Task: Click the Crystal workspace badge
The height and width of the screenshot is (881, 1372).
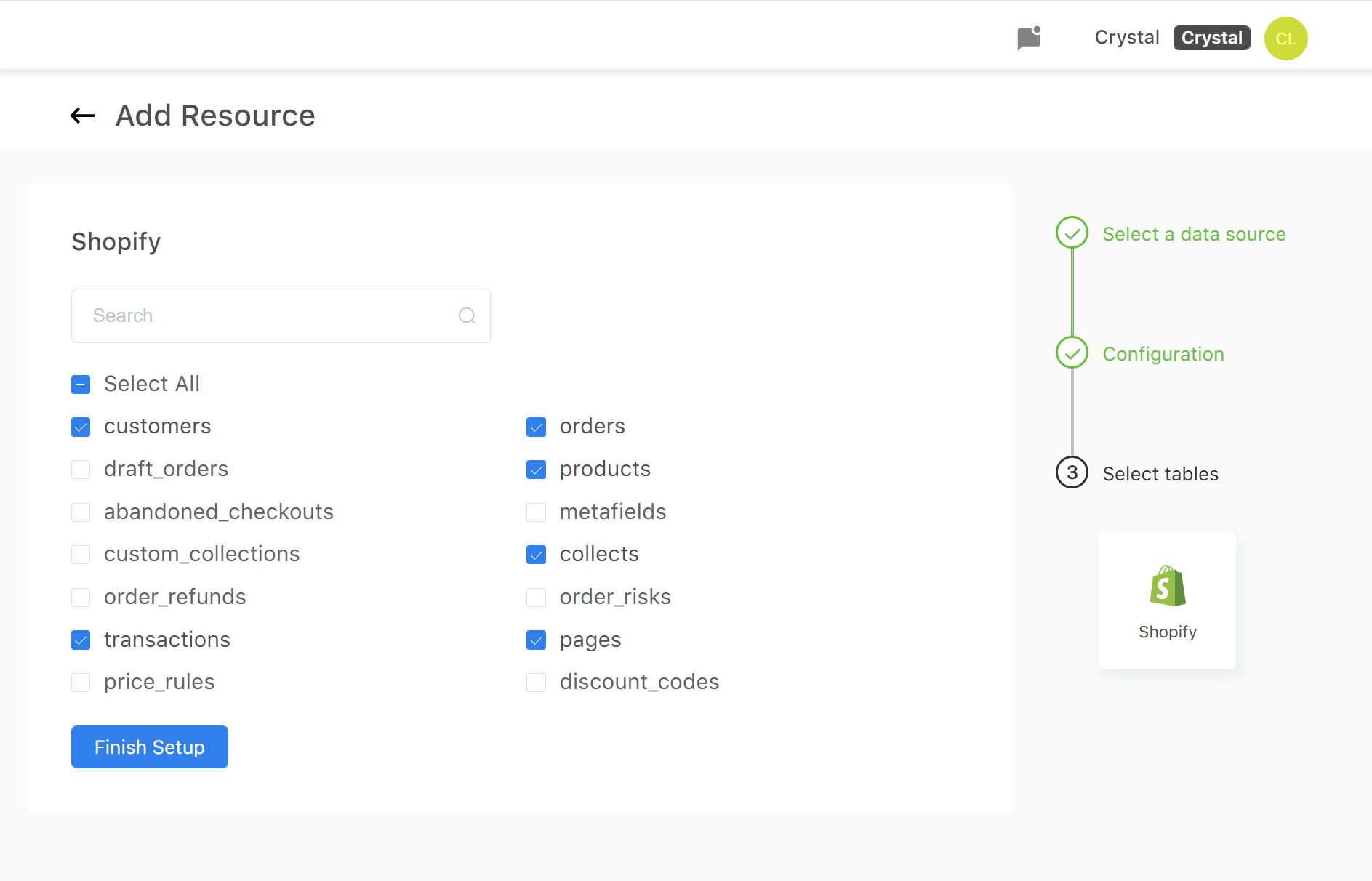Action: pos(1211,37)
